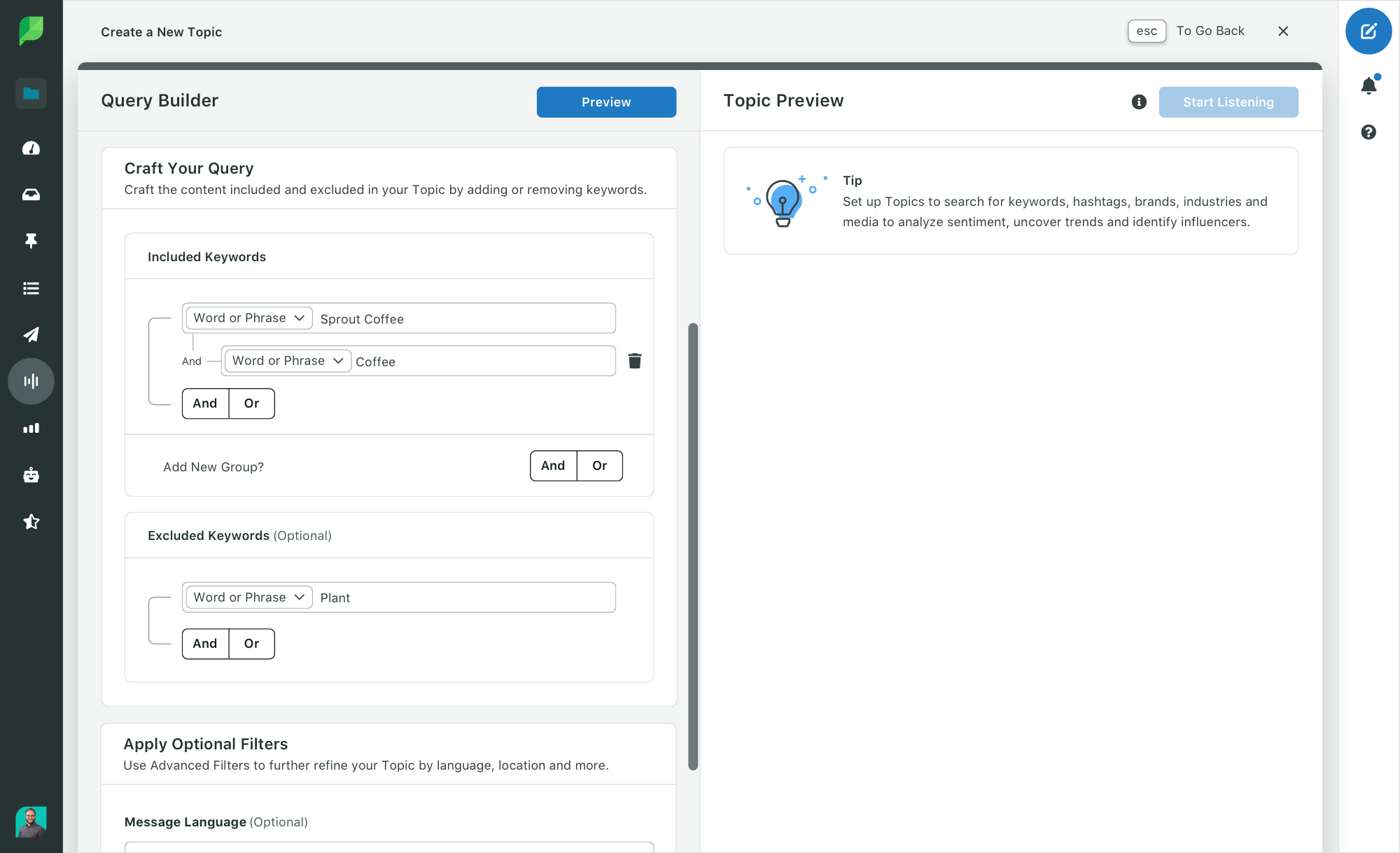Expand the 'Word or Phrase' dropdown for Plant exclusion

[x=247, y=597]
